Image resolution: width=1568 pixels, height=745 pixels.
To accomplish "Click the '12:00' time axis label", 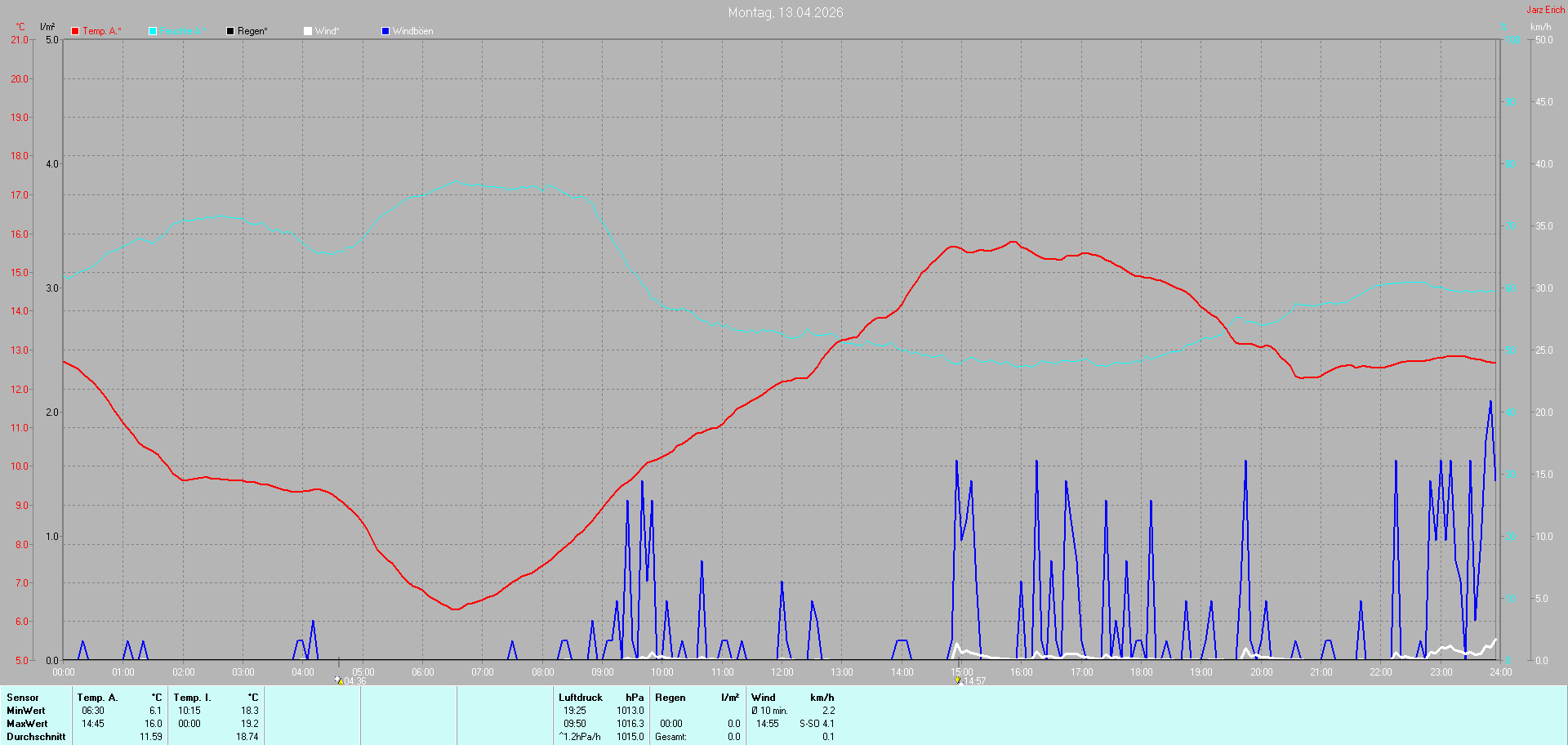I will [x=782, y=672].
